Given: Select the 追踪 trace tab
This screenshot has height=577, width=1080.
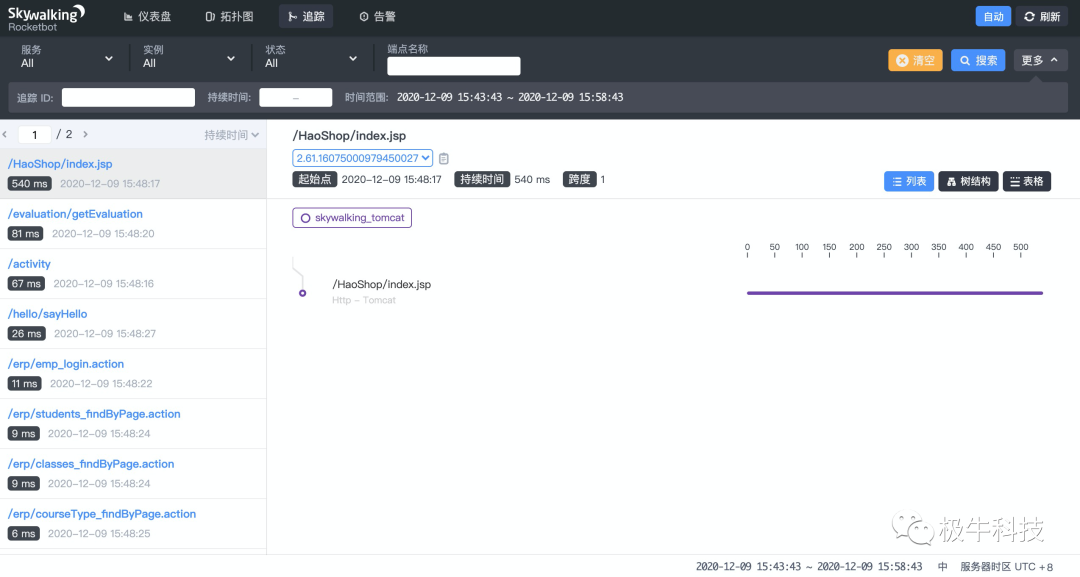Looking at the screenshot, I should 306,17.
